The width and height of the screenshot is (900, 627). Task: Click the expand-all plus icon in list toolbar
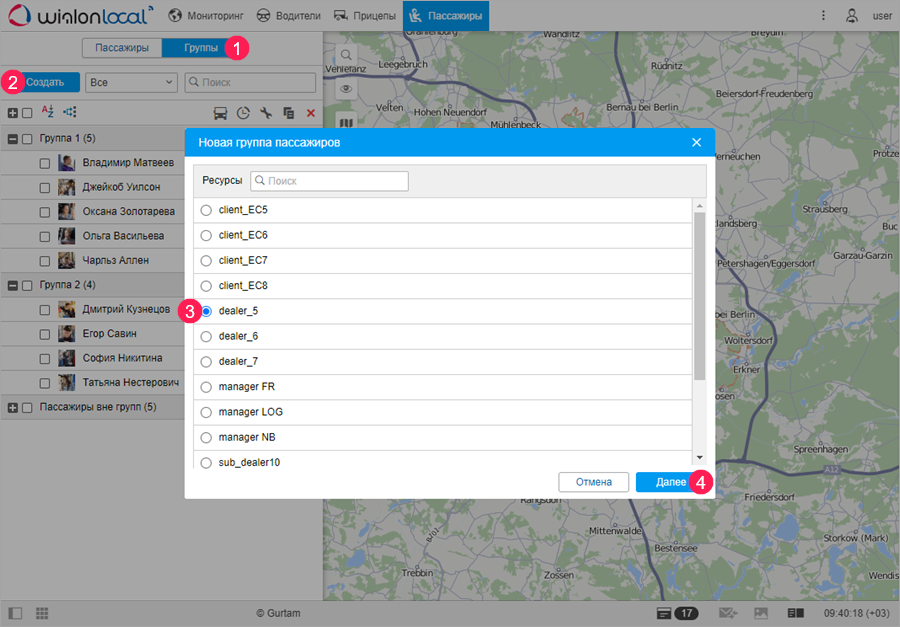[13, 113]
